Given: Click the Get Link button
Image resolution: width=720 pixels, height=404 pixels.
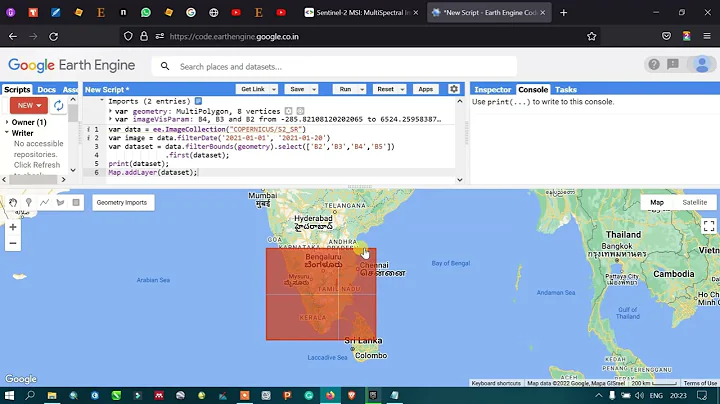Looking at the screenshot, I should (253, 89).
